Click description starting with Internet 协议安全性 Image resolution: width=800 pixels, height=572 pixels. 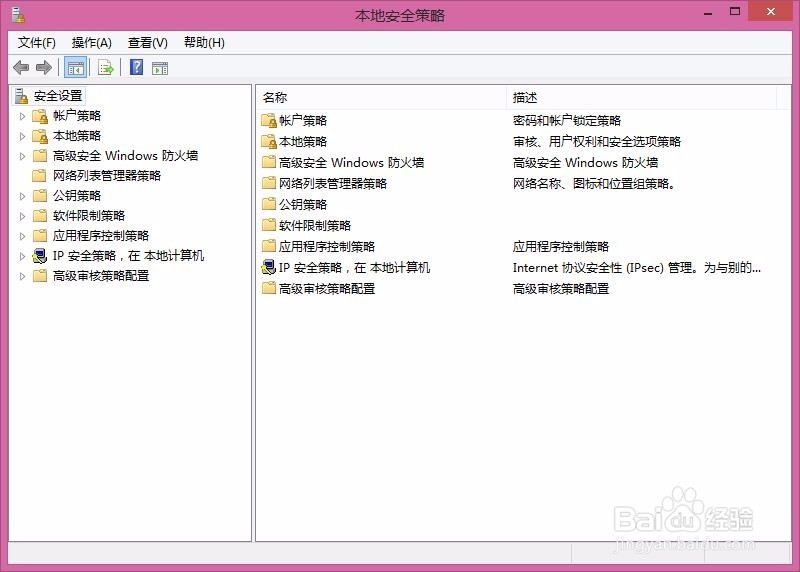click(637, 267)
